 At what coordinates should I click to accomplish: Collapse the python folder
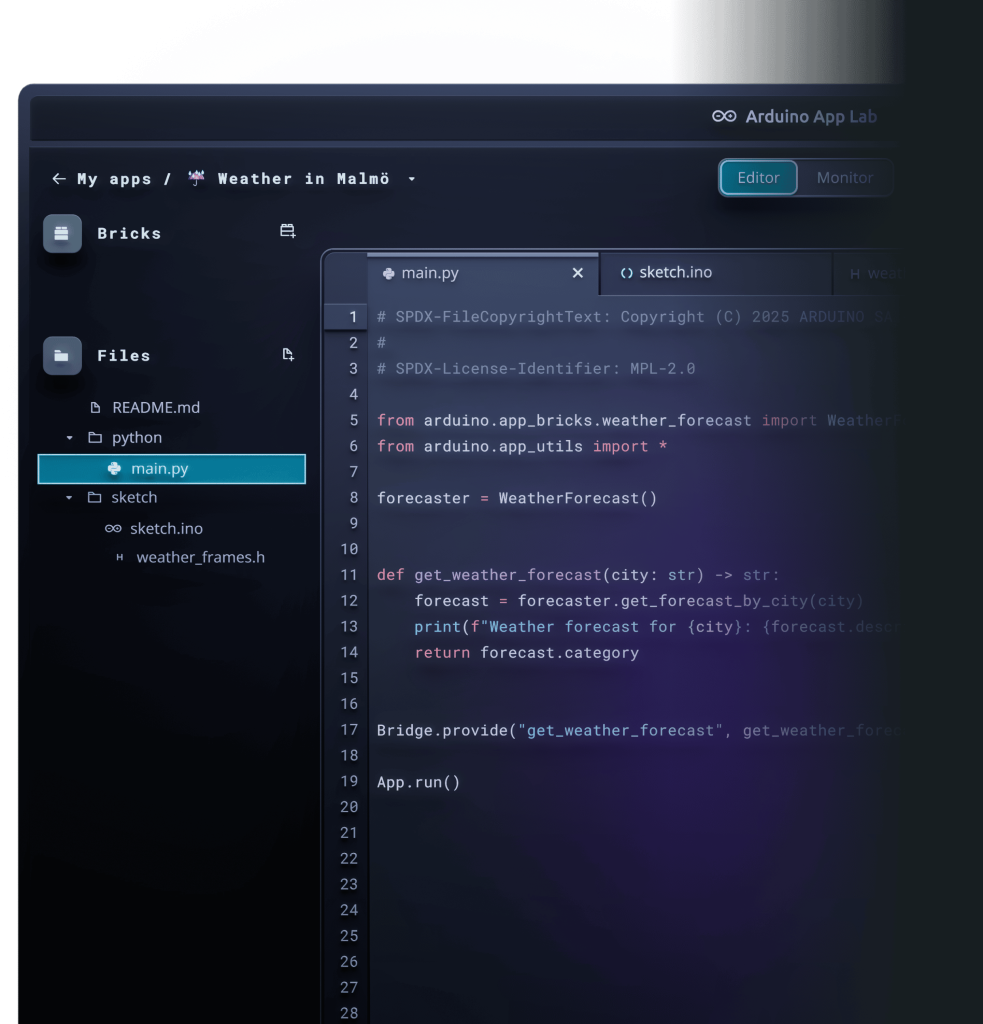[x=69, y=437]
